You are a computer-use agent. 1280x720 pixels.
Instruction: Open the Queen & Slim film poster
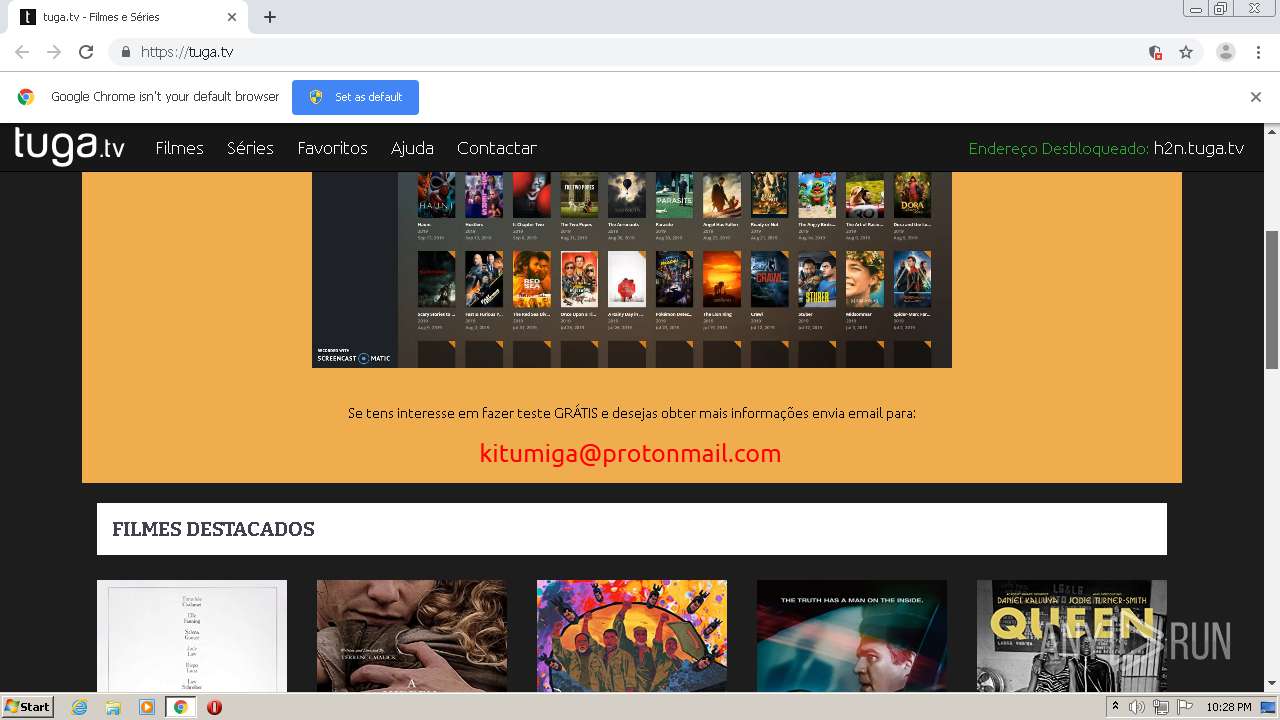[x=1072, y=636]
